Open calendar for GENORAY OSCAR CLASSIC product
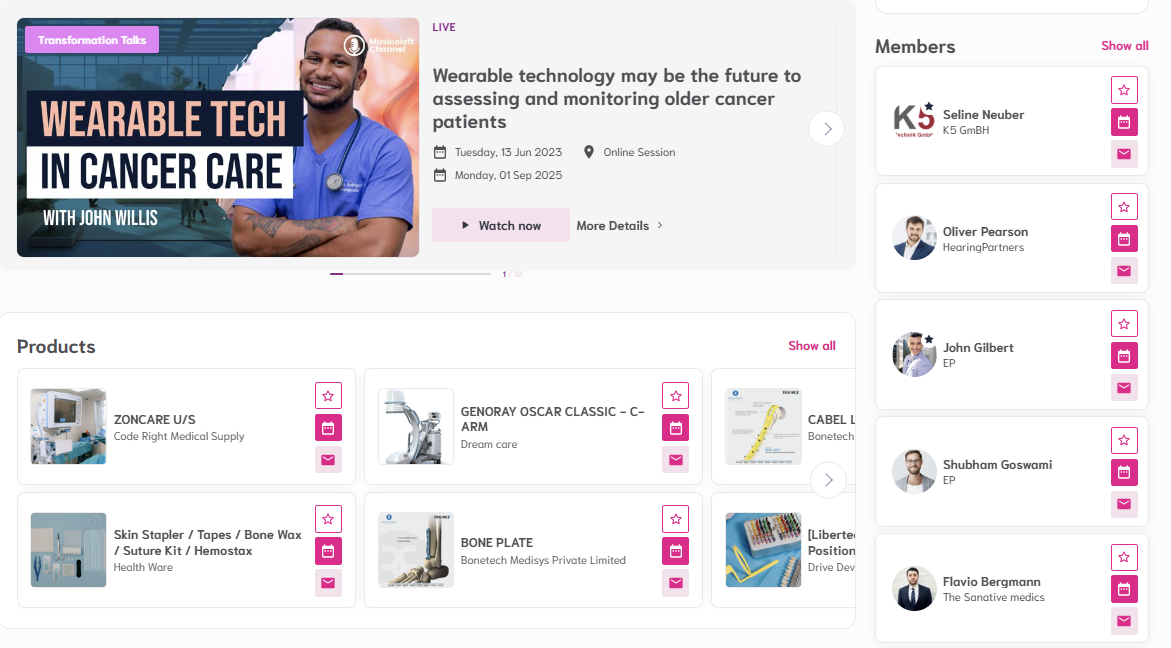 coord(675,428)
